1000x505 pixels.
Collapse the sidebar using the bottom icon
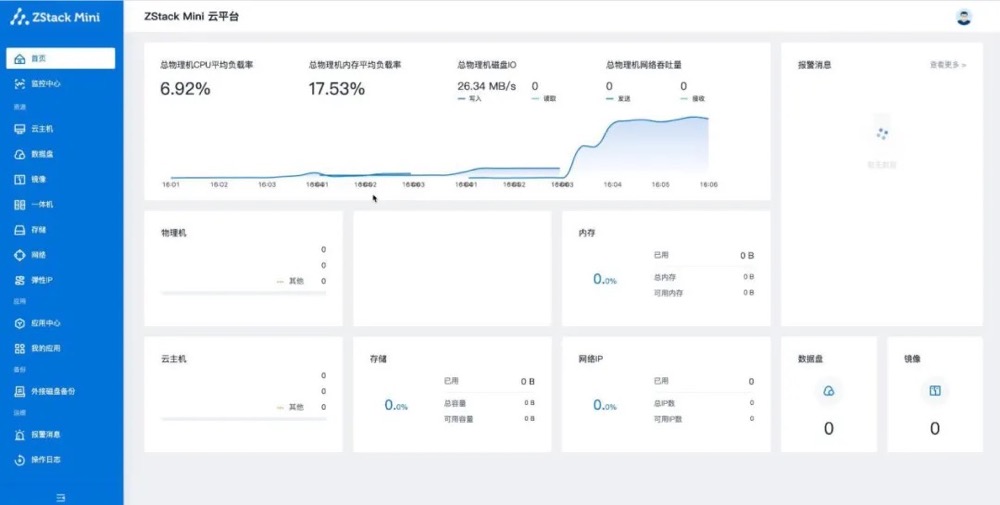click(x=61, y=497)
